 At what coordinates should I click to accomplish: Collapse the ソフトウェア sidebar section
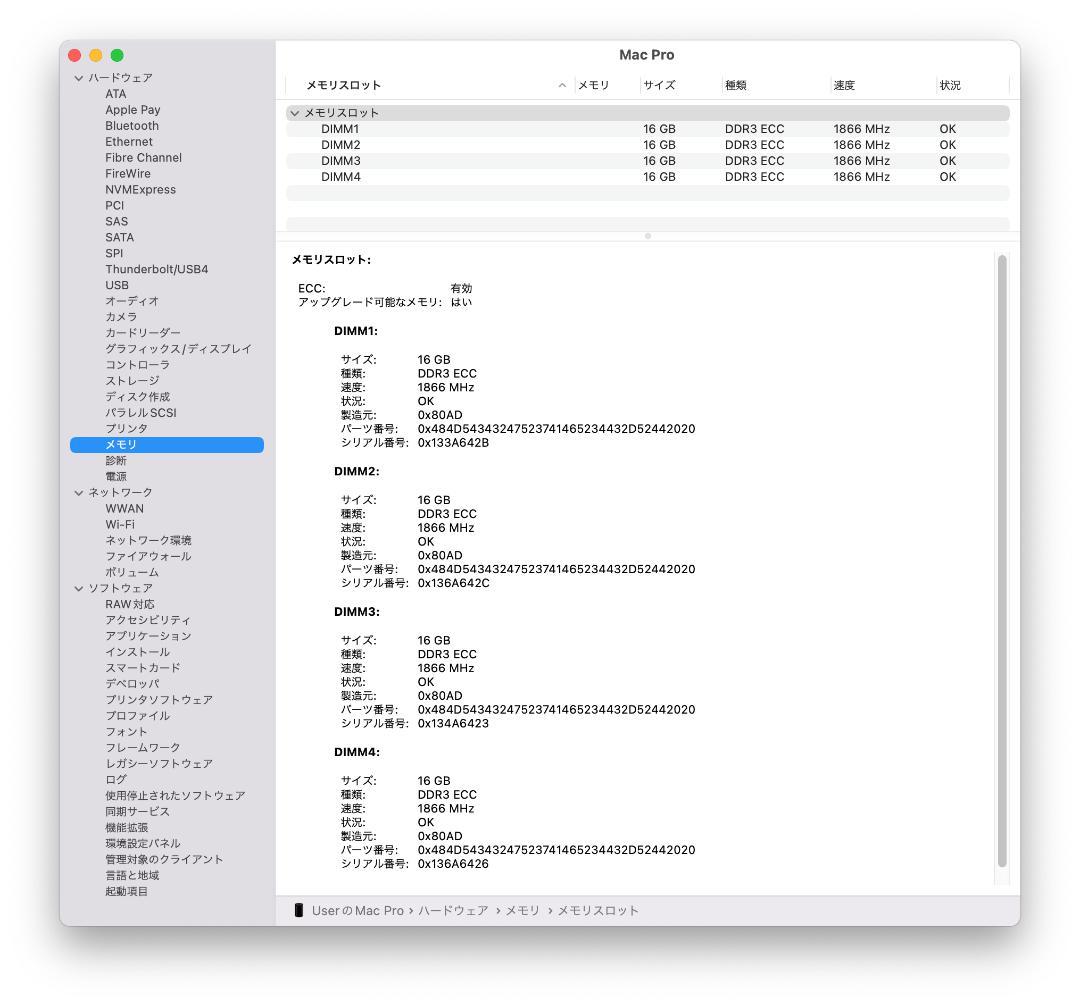(x=79, y=587)
